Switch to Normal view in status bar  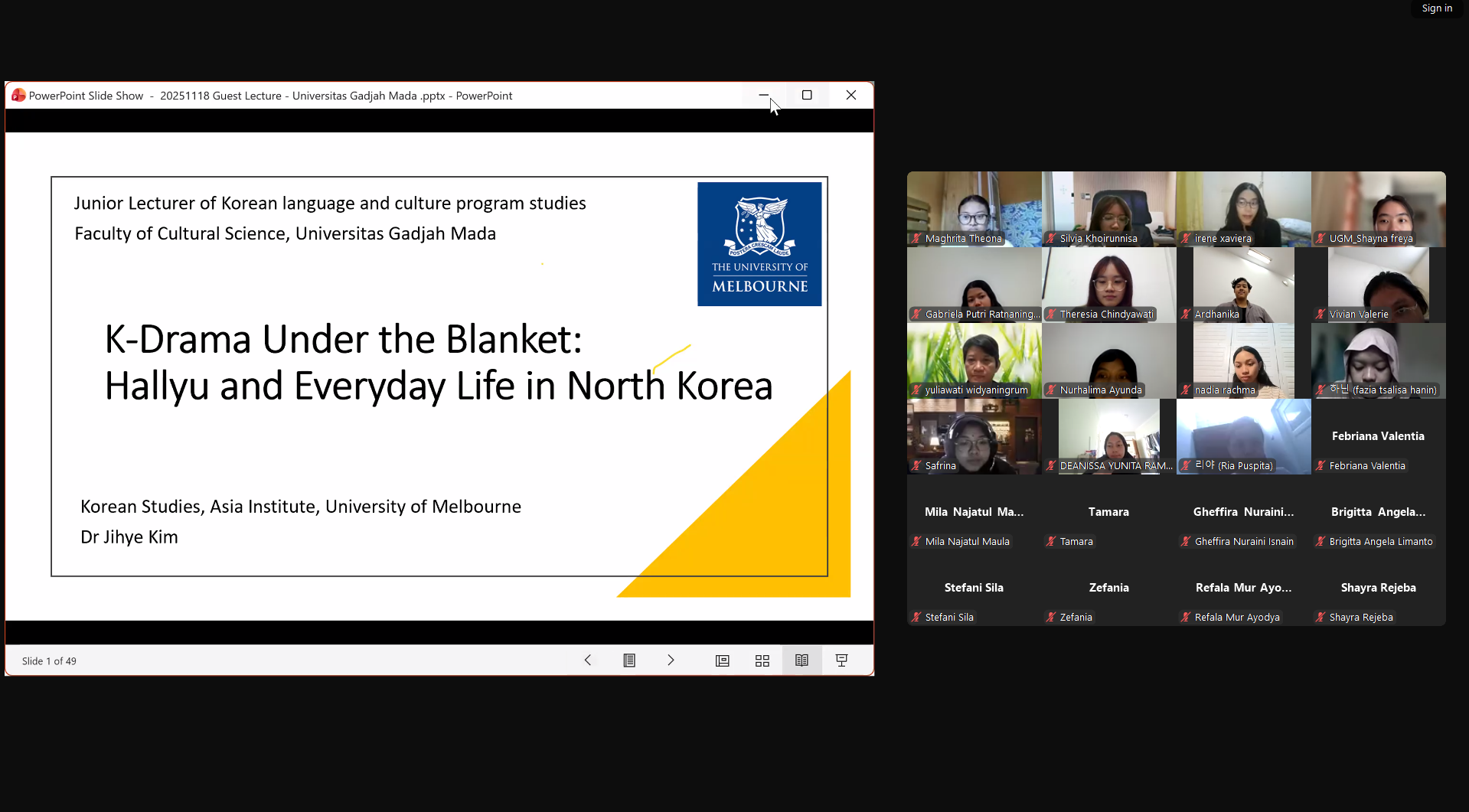pyautogui.click(x=722, y=660)
